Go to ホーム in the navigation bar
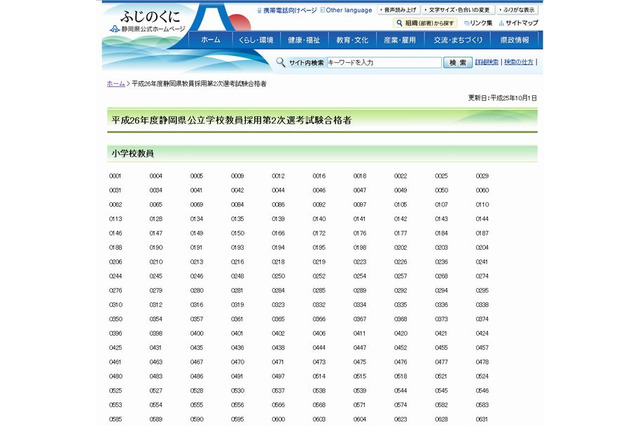Screen dimensions: 640x426 pyautogui.click(x=211, y=40)
